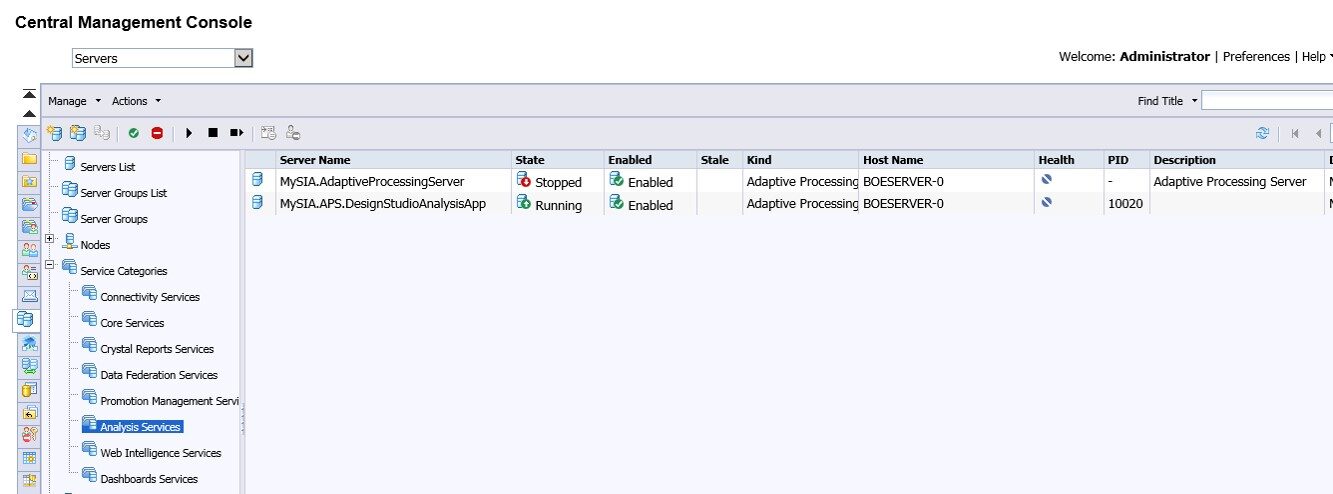Expand the Nodes tree item

[50, 238]
